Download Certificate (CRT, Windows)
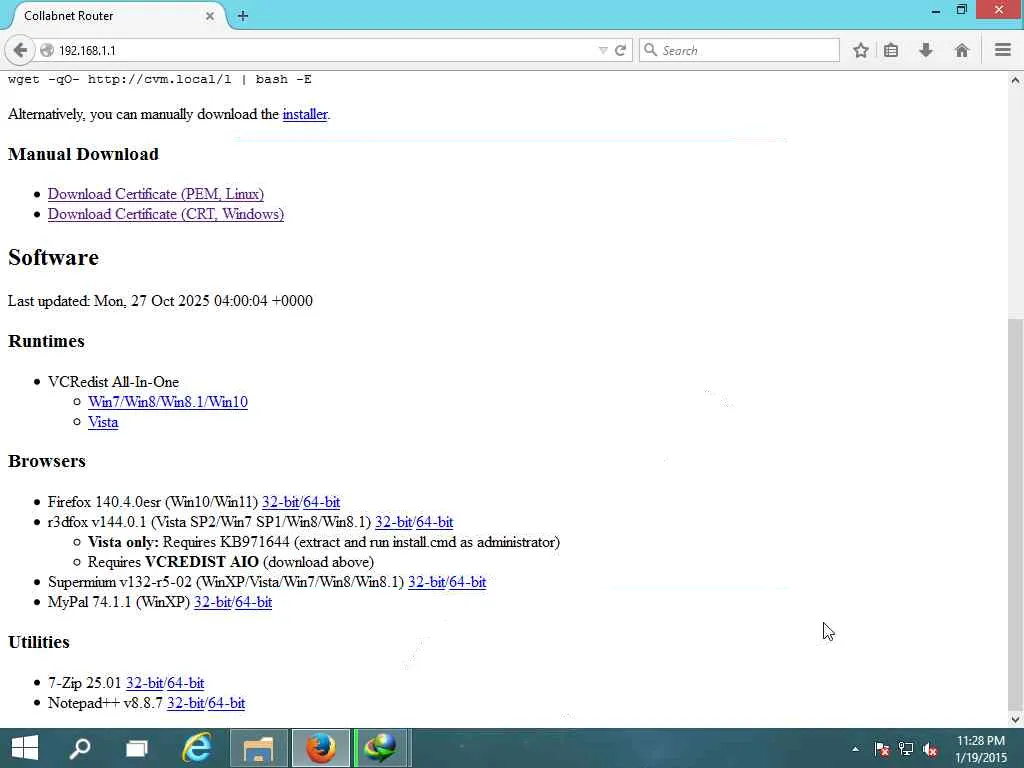Viewport: 1024px width, 768px height. click(x=166, y=214)
